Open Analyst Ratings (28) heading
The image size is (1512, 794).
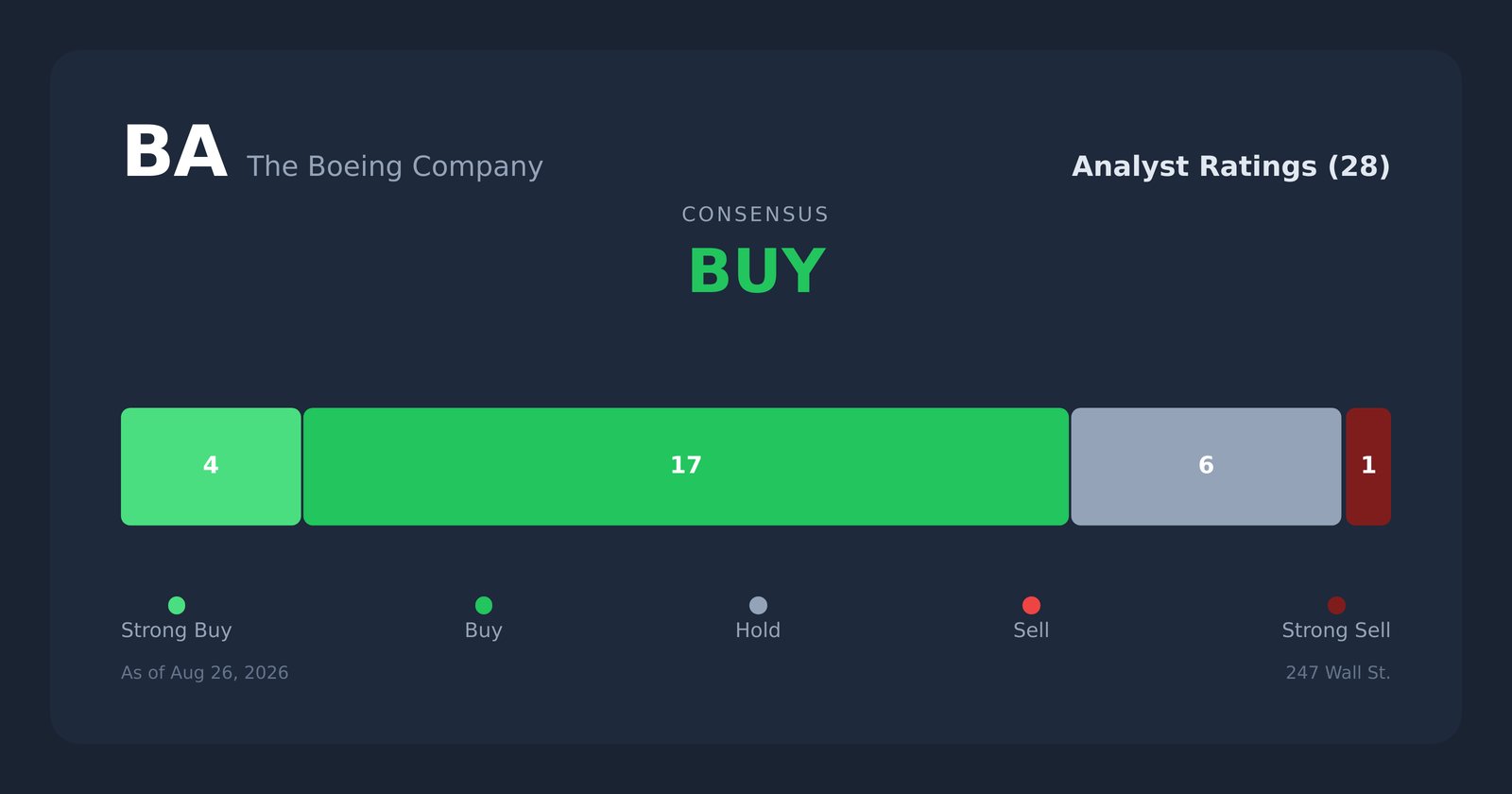pos(1231,166)
